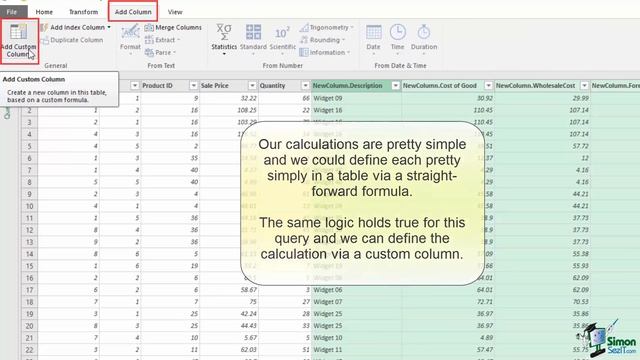This screenshot has height=360, width=640.
Task: Select the Sale Price column header
Action: click(229, 85)
